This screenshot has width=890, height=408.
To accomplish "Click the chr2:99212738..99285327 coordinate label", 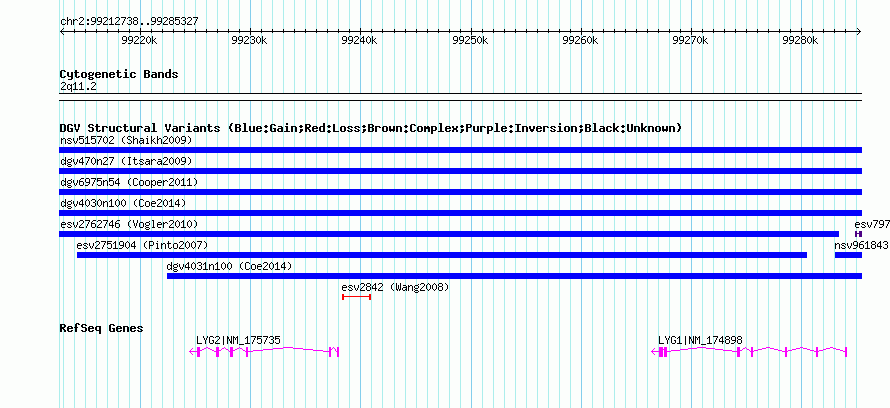I will click(129, 22).
